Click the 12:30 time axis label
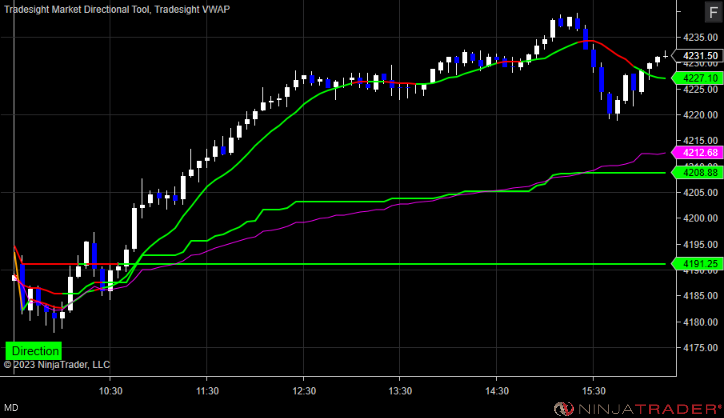Image resolution: width=724 pixels, height=418 pixels. [304, 391]
